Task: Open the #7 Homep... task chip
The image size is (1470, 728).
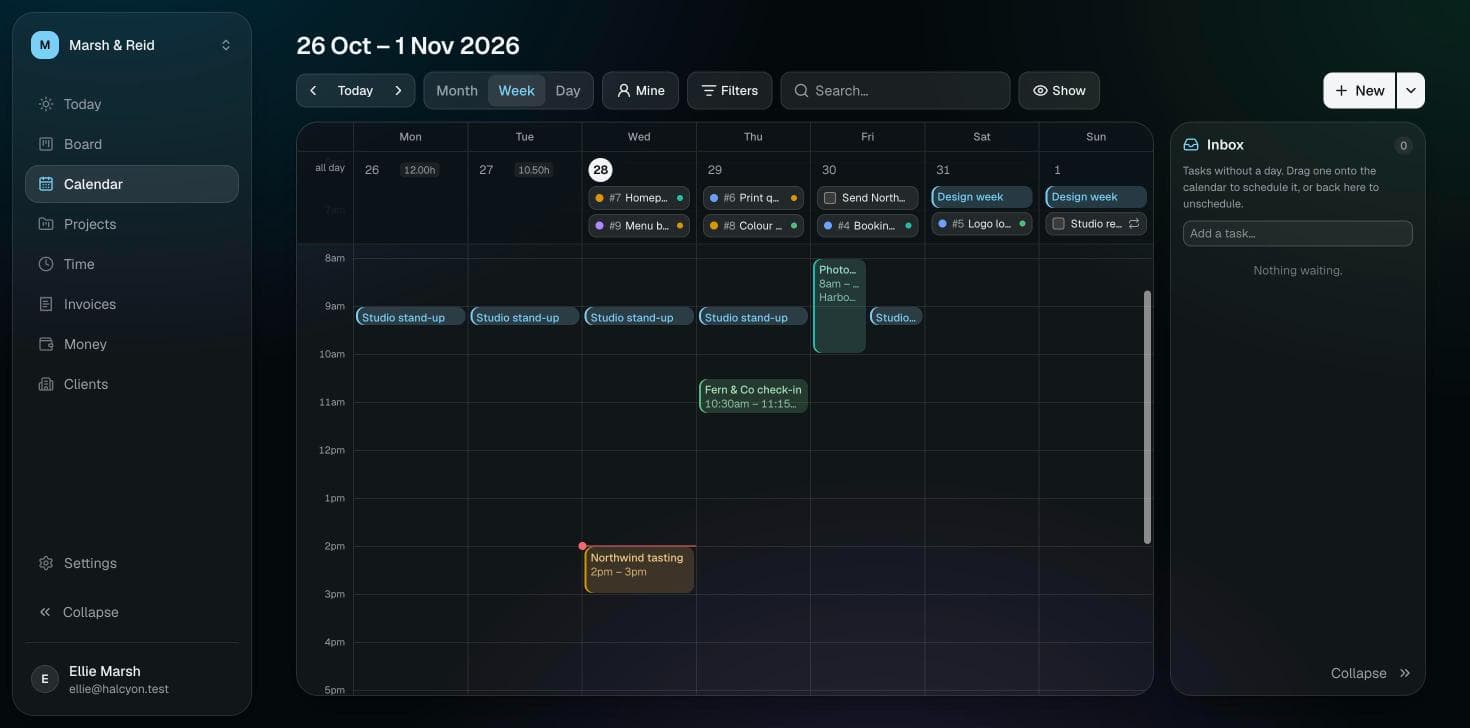Action: tap(639, 198)
